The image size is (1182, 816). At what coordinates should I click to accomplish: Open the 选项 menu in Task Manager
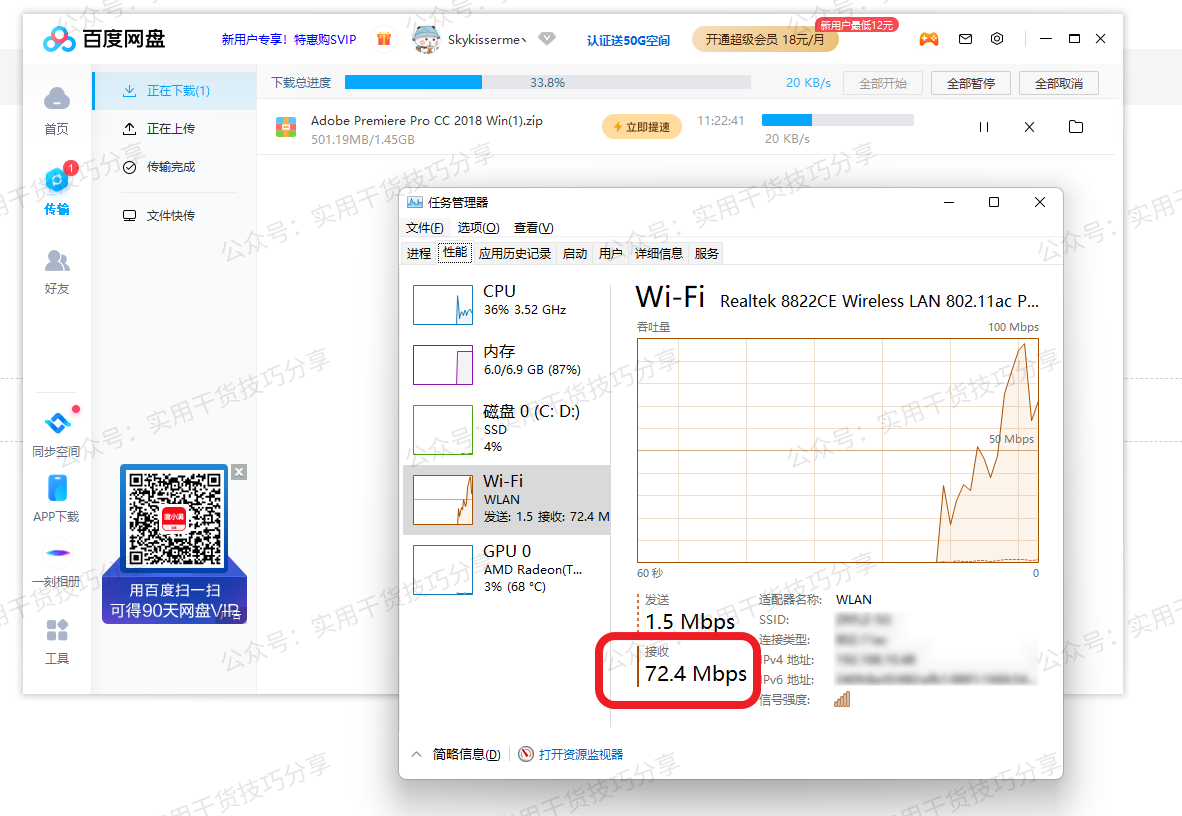click(x=478, y=228)
